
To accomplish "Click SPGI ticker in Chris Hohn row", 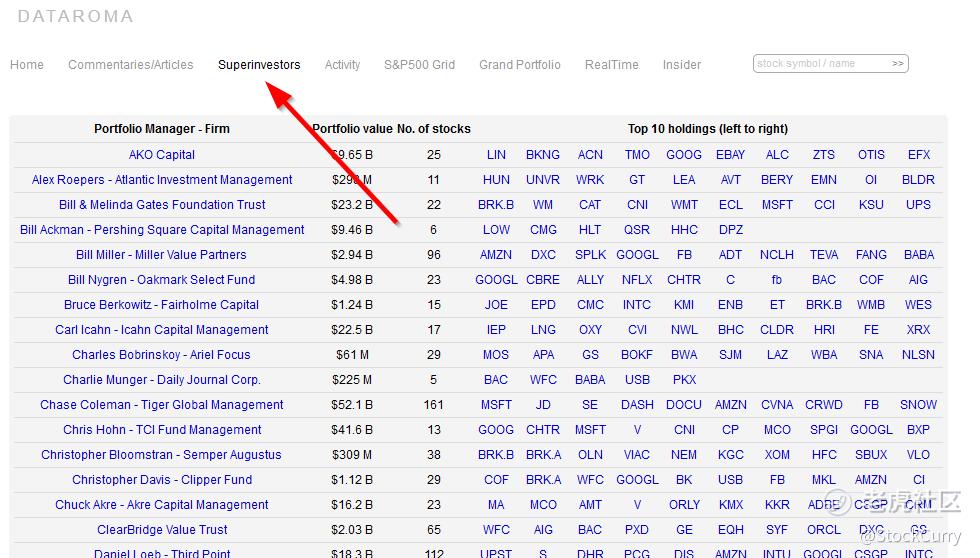I will click(x=824, y=430).
